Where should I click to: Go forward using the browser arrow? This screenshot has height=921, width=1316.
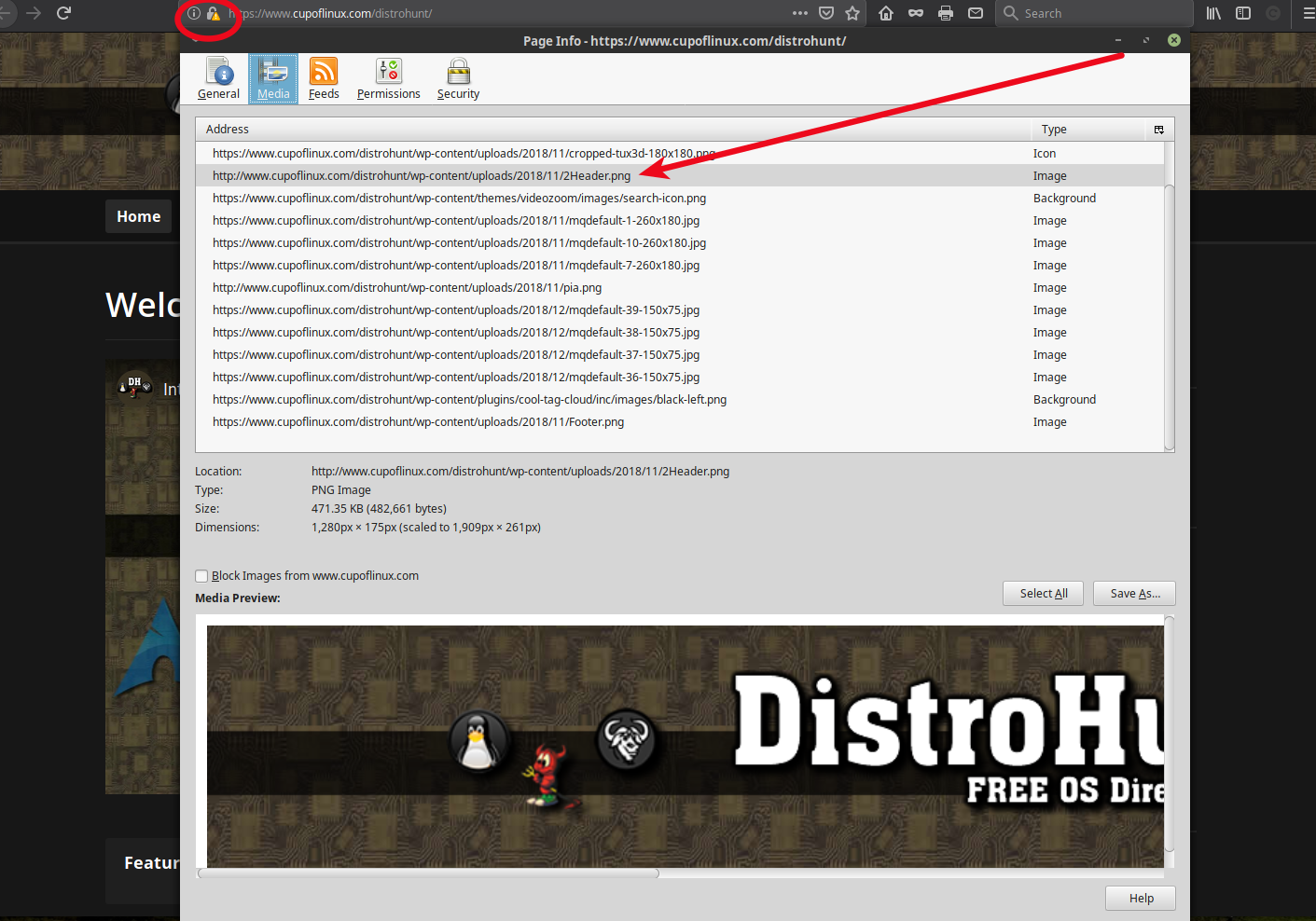(34, 13)
